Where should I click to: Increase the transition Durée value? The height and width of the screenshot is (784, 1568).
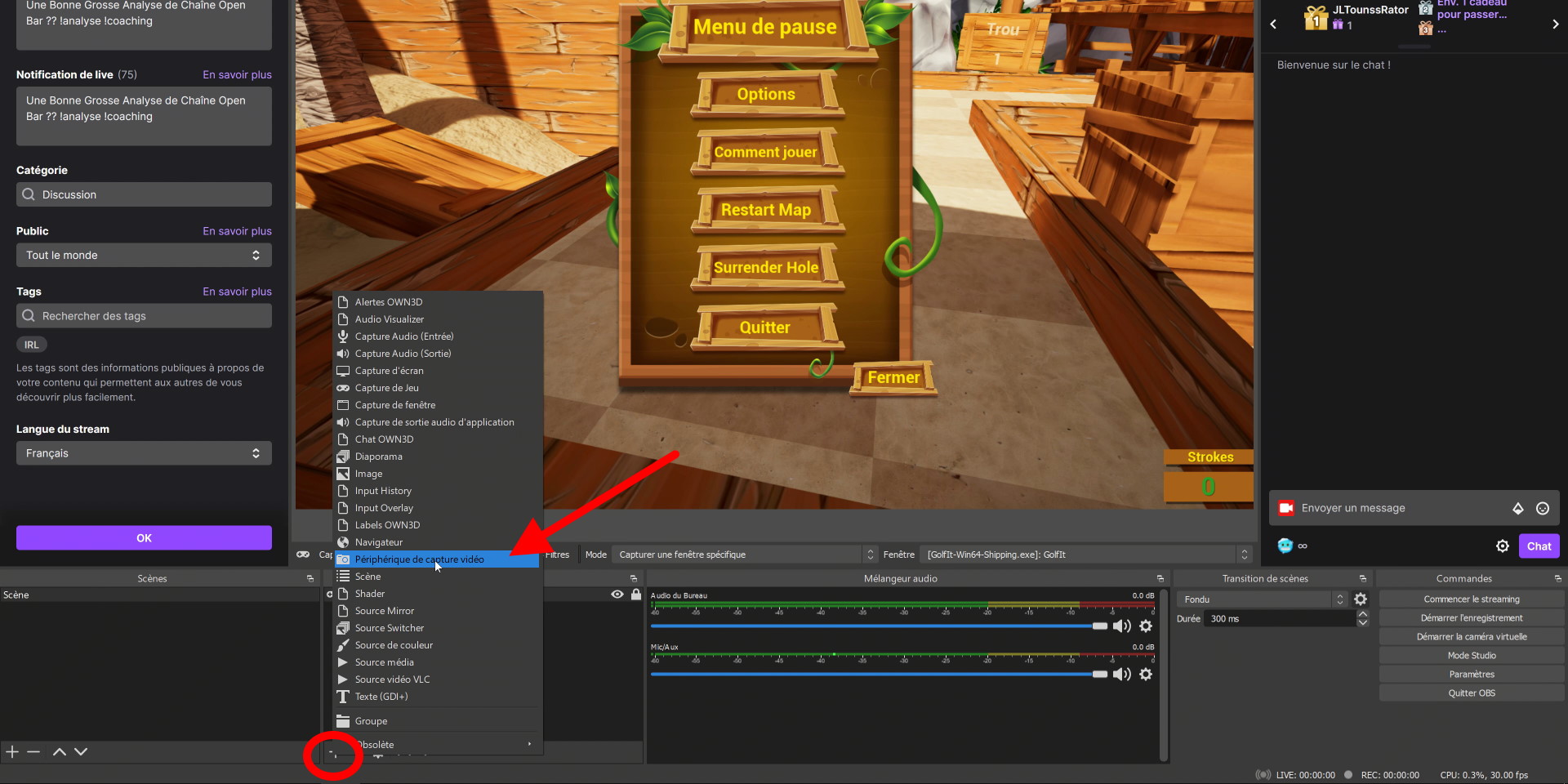(x=1362, y=614)
